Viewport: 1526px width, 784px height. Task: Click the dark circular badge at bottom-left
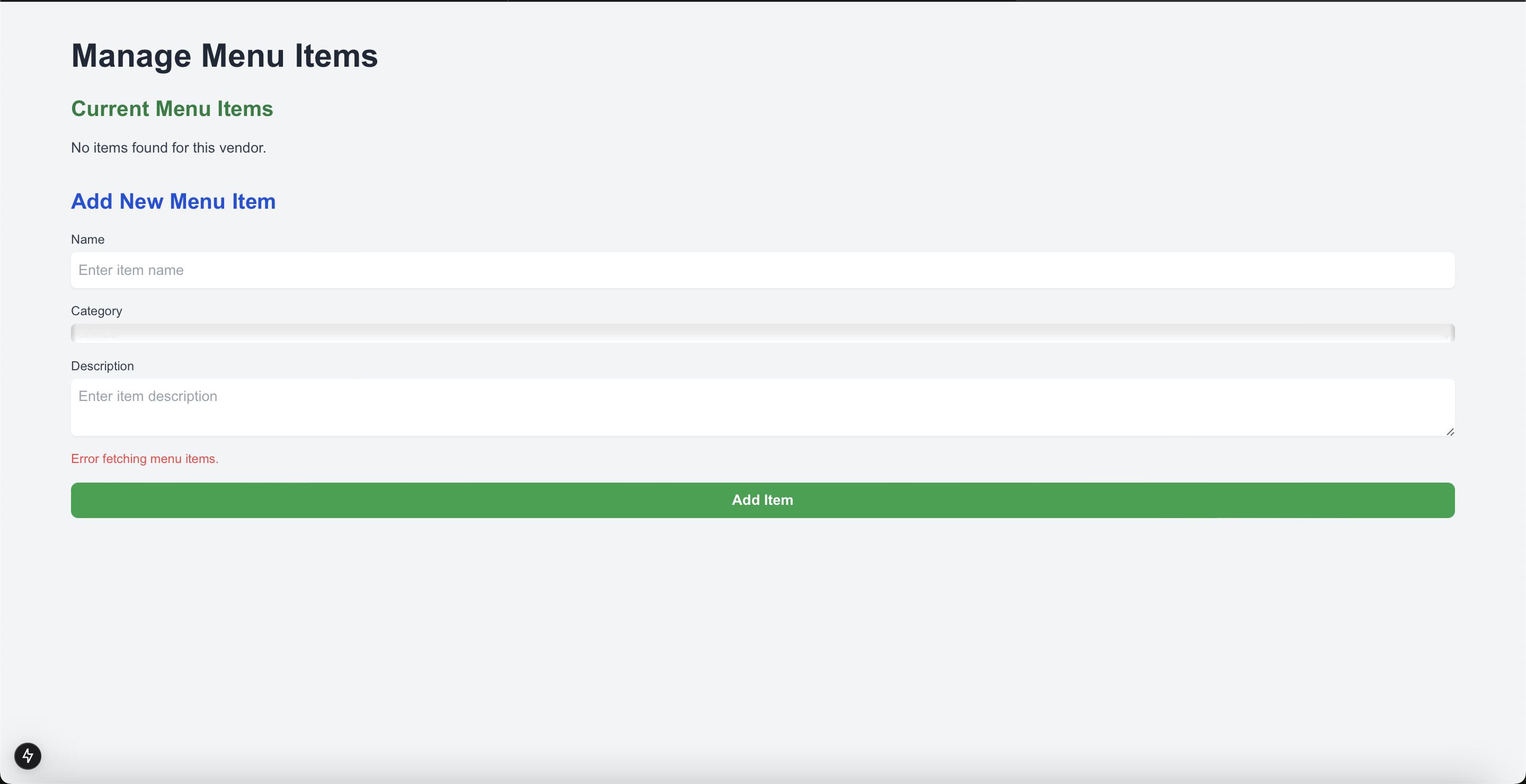tap(28, 755)
